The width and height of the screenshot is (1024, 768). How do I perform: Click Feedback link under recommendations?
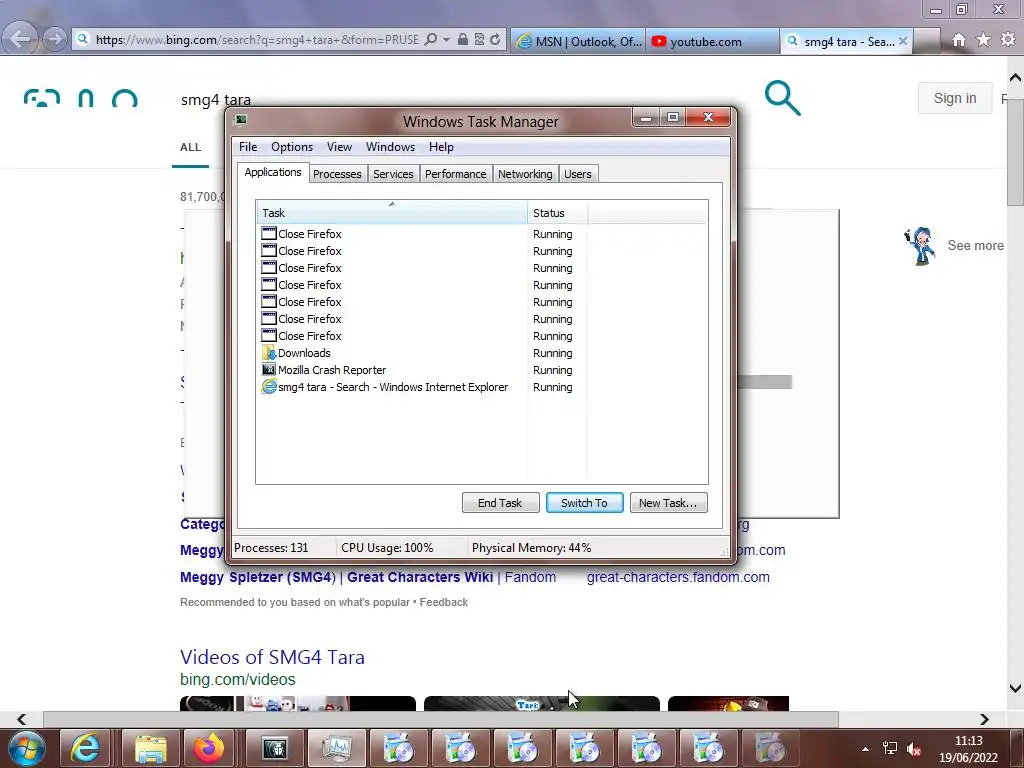click(x=443, y=602)
